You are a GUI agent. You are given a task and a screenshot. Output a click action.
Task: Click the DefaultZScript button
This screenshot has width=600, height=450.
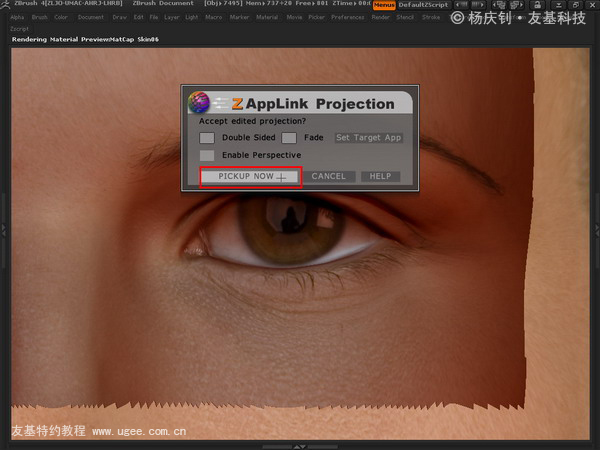[x=423, y=5]
